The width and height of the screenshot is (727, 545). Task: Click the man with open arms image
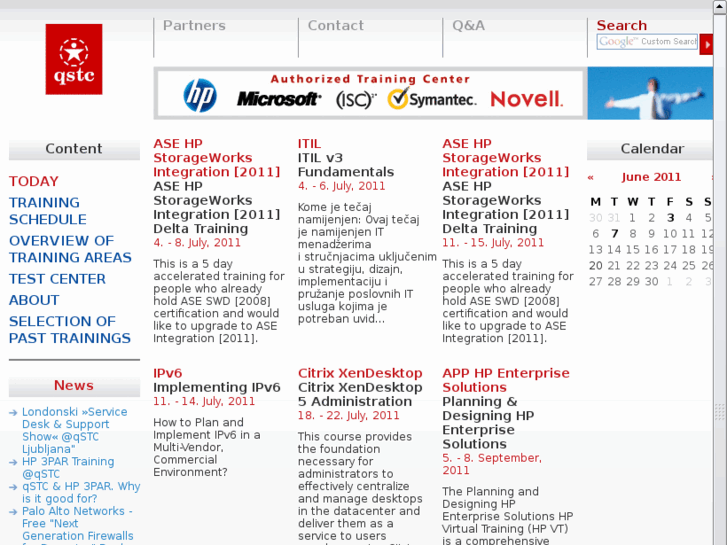650,93
